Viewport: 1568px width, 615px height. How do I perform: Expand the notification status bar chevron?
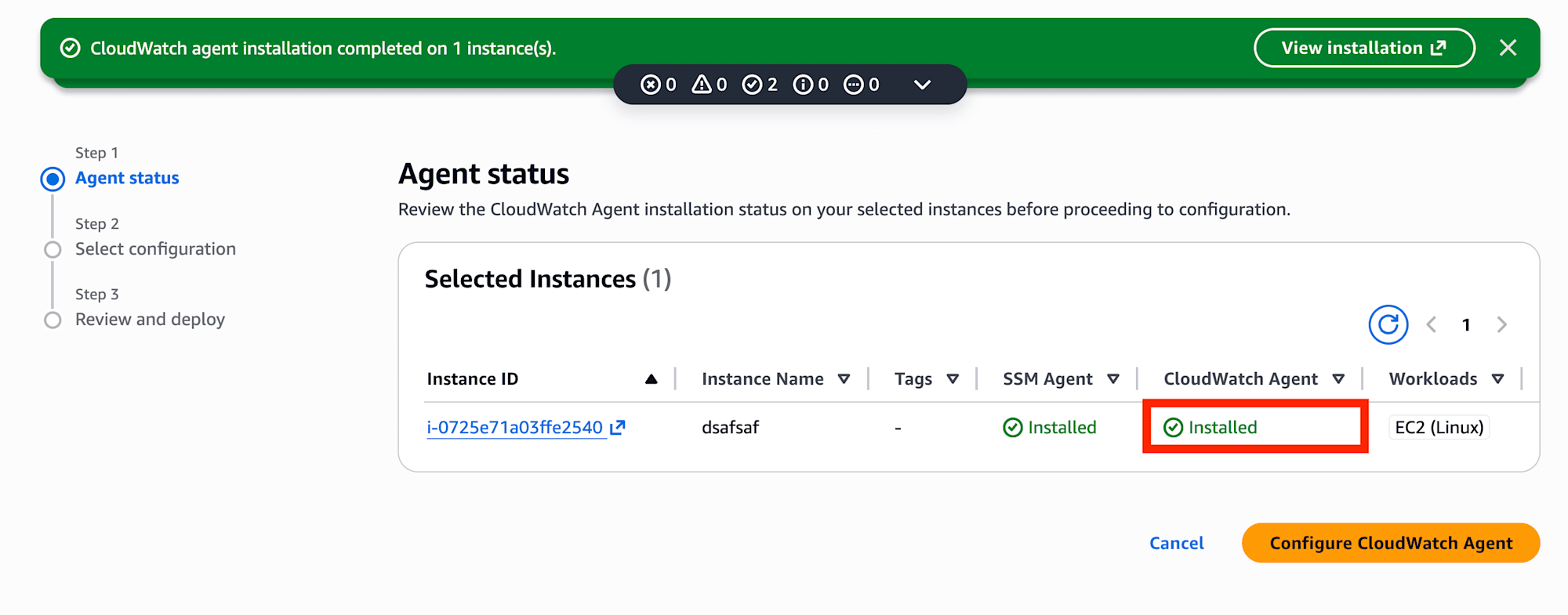pyautogui.click(x=922, y=85)
